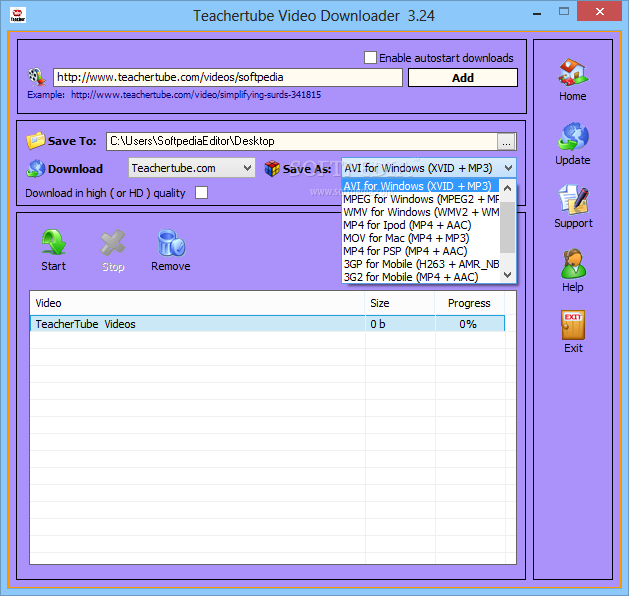Select MOV for Mac (MP4 + MP3)
The width and height of the screenshot is (629, 596).
(420, 238)
